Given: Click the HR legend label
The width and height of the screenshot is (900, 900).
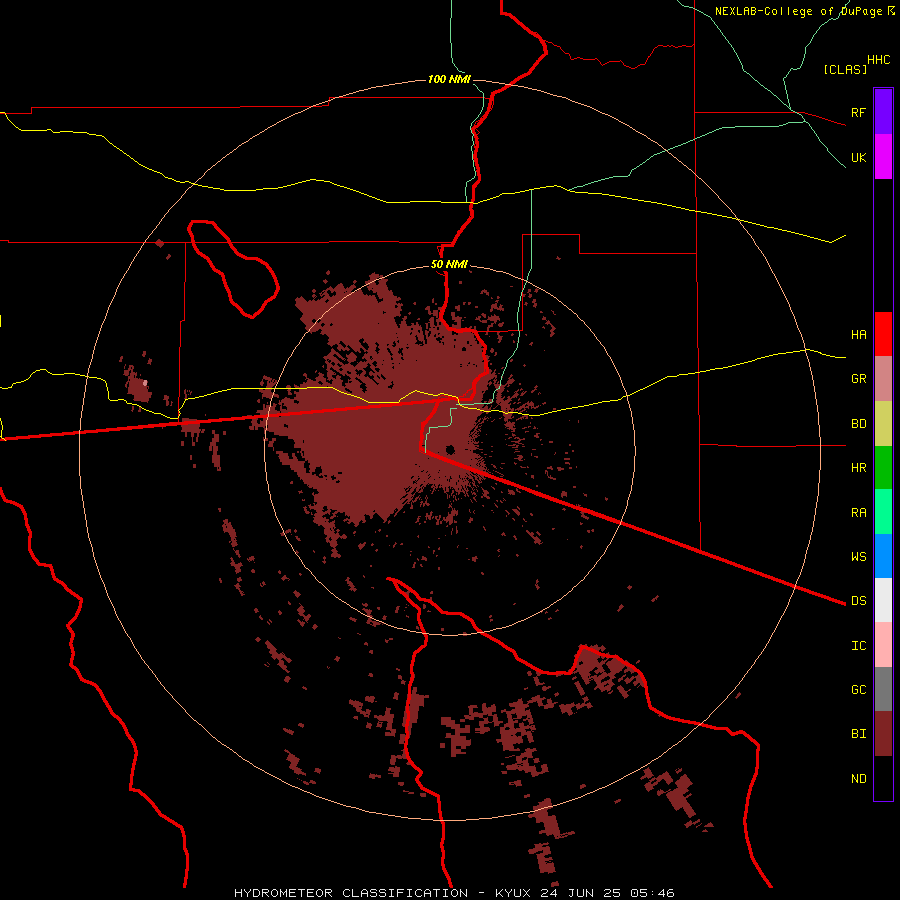Looking at the screenshot, I should pyautogui.click(x=859, y=468).
